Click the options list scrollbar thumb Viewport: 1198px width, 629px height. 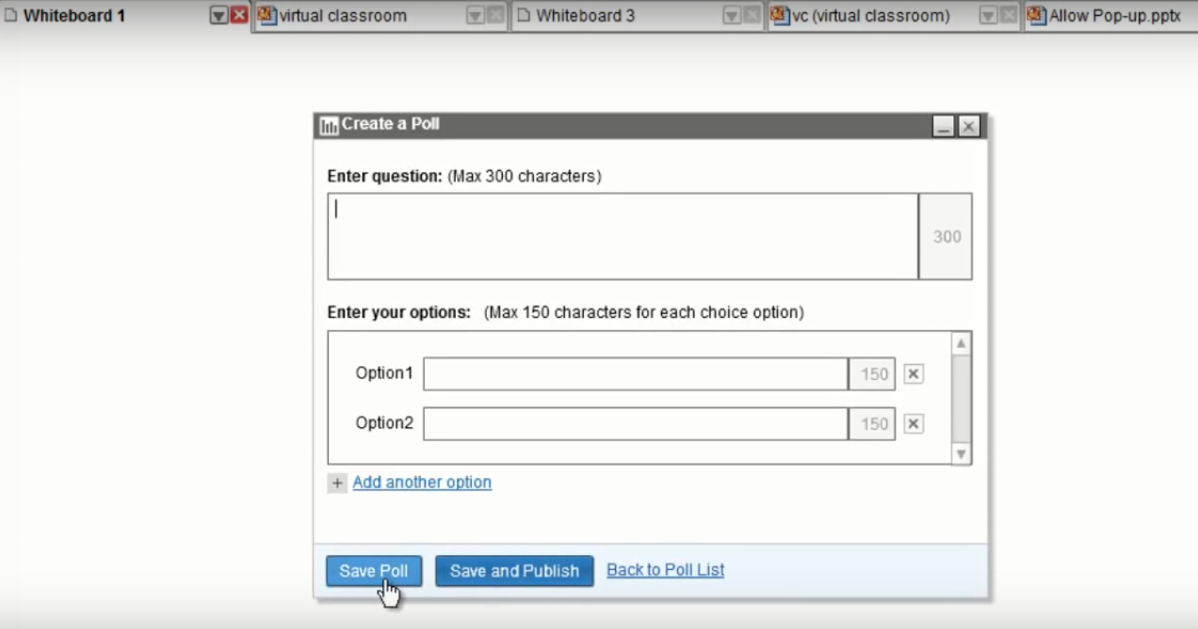[x=961, y=398]
